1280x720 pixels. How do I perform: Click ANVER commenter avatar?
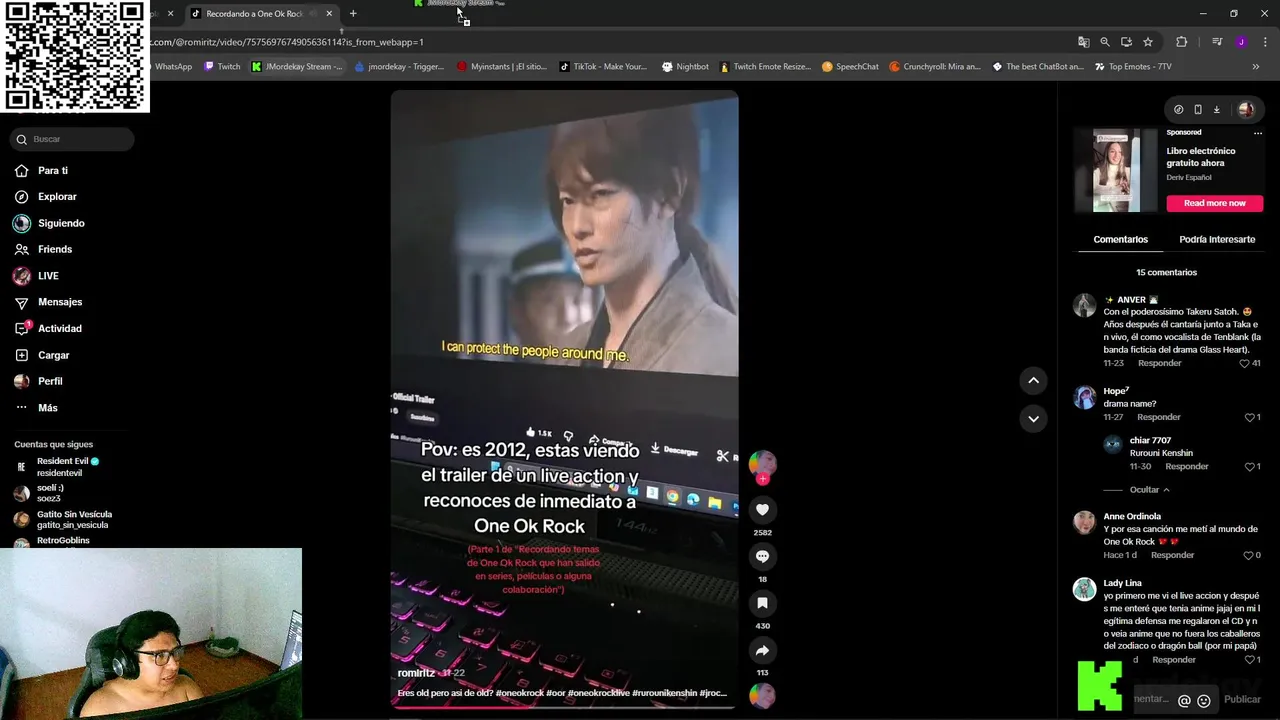1084,306
